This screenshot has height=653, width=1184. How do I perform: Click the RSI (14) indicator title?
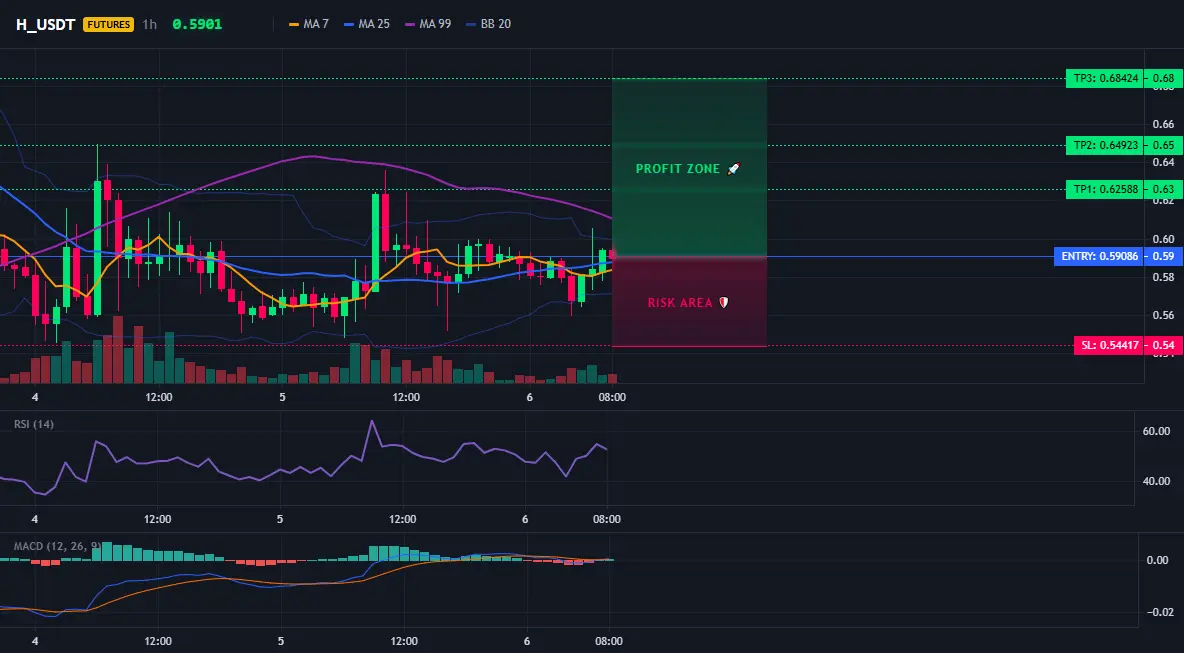click(x=34, y=424)
